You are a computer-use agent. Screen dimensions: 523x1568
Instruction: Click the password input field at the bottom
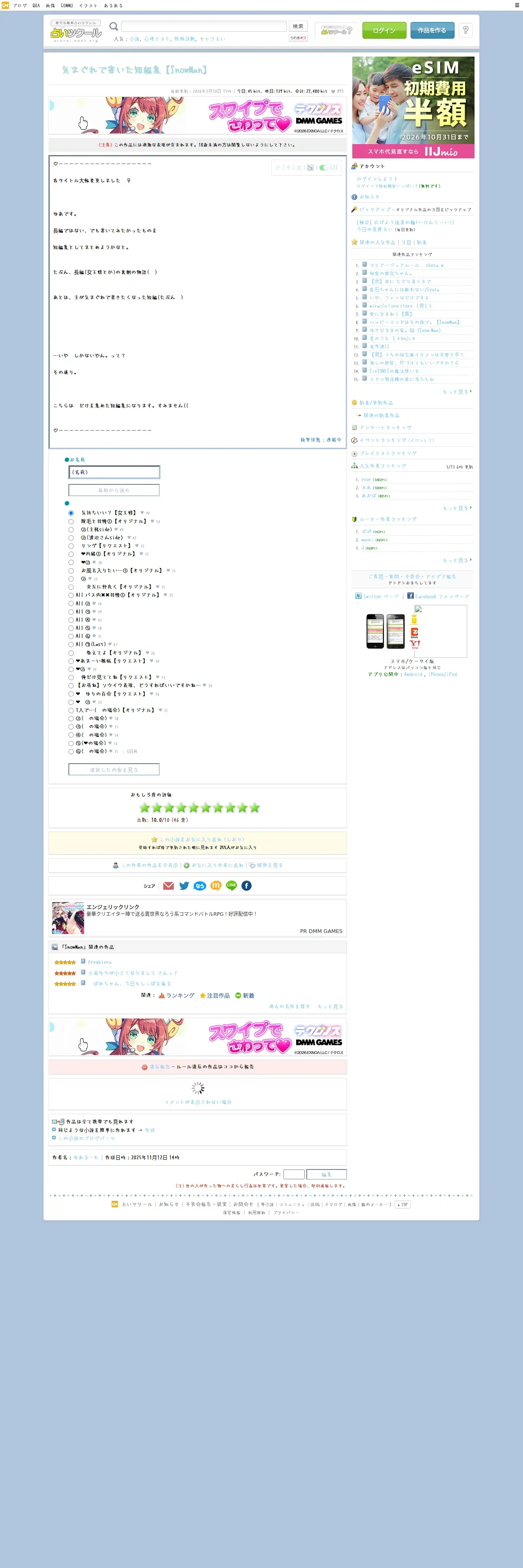294,1174
